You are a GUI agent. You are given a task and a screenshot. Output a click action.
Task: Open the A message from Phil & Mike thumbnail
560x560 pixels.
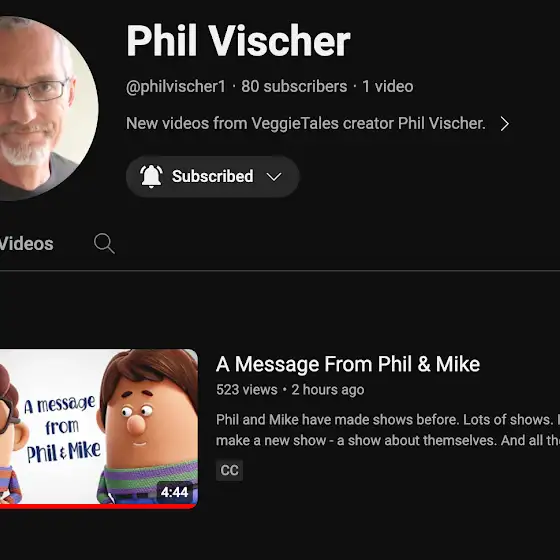pos(99,428)
